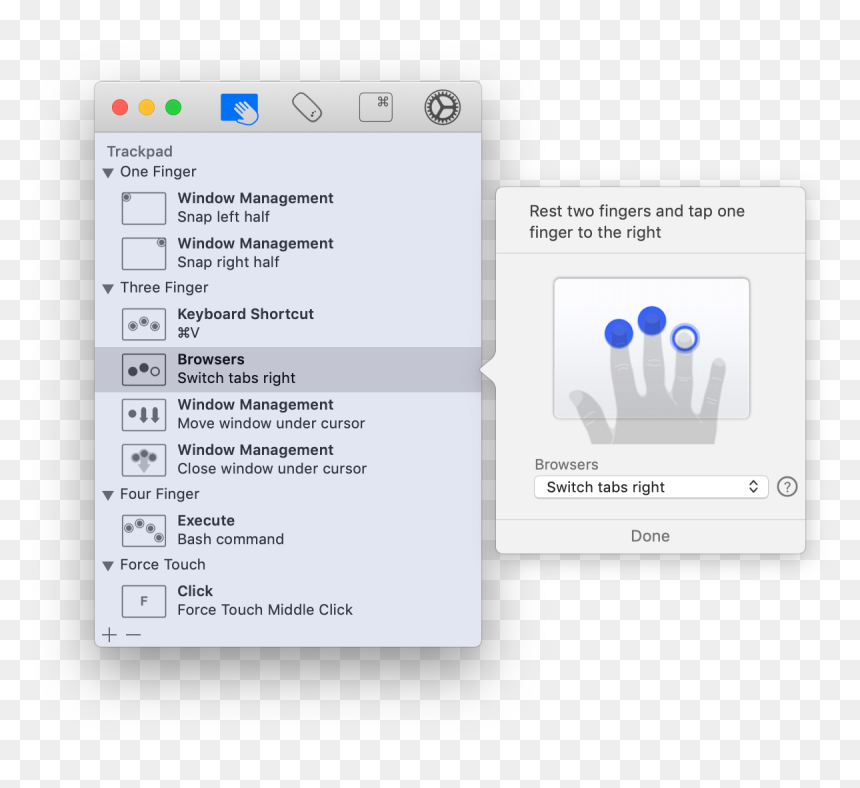The width and height of the screenshot is (860, 788).
Task: Click the Bash command four-finger gesture icon
Action: [144, 530]
